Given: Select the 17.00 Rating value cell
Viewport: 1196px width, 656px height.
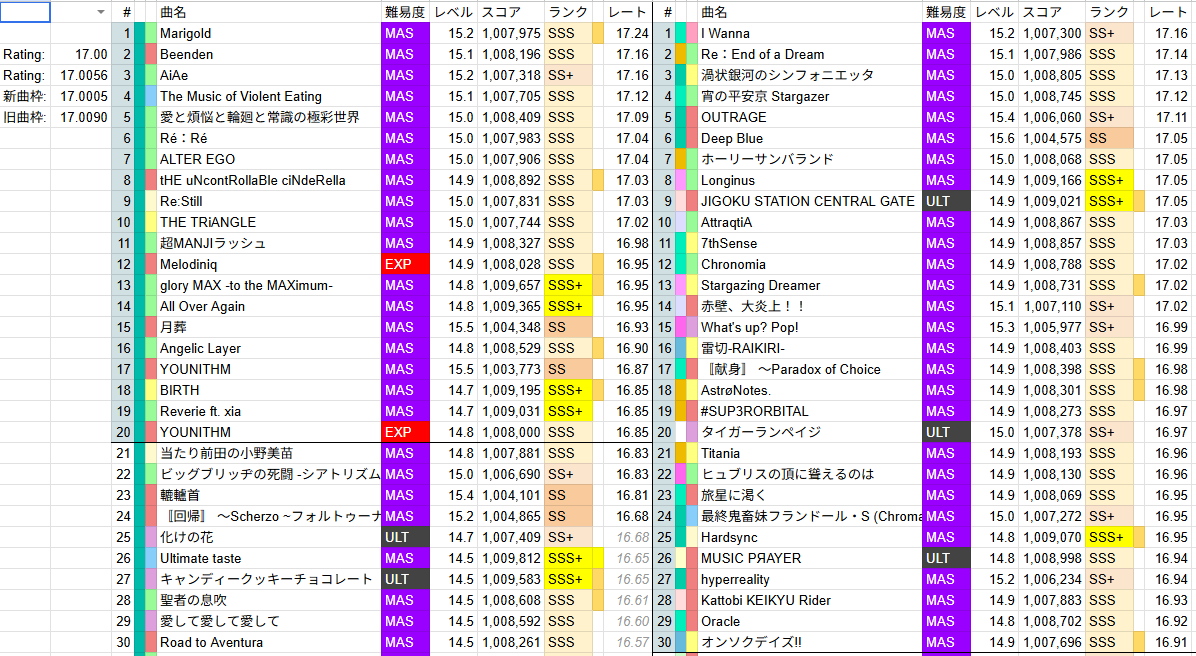Looking at the screenshot, I should tap(81, 54).
